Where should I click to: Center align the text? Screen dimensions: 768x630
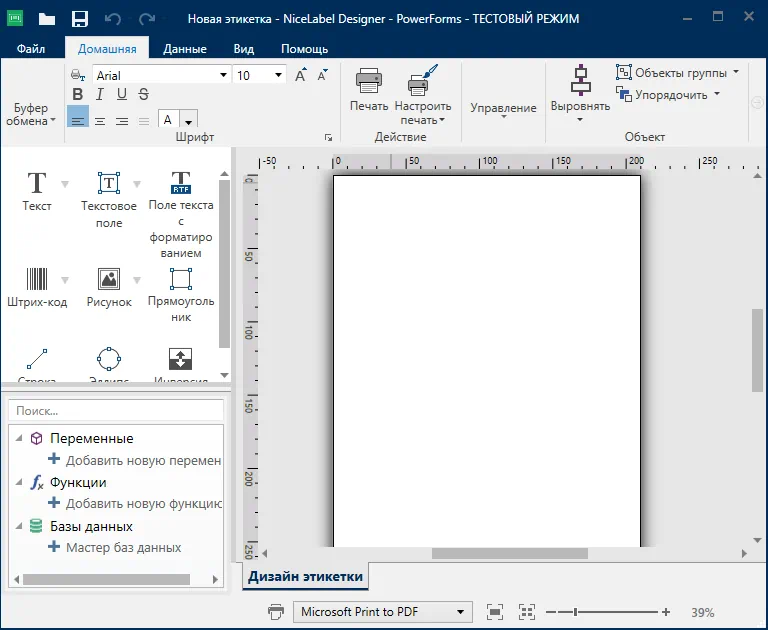[x=100, y=121]
